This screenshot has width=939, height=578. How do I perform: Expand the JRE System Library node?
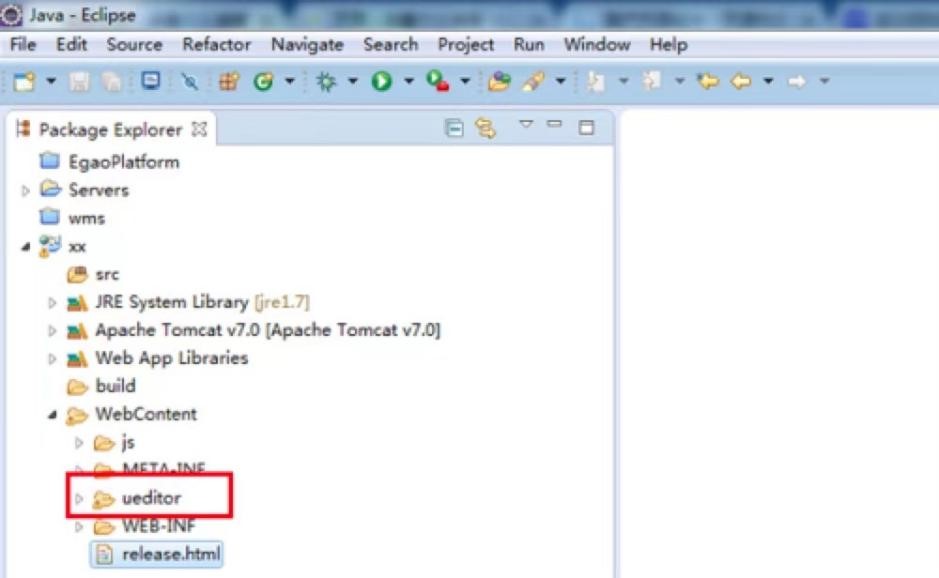click(52, 302)
